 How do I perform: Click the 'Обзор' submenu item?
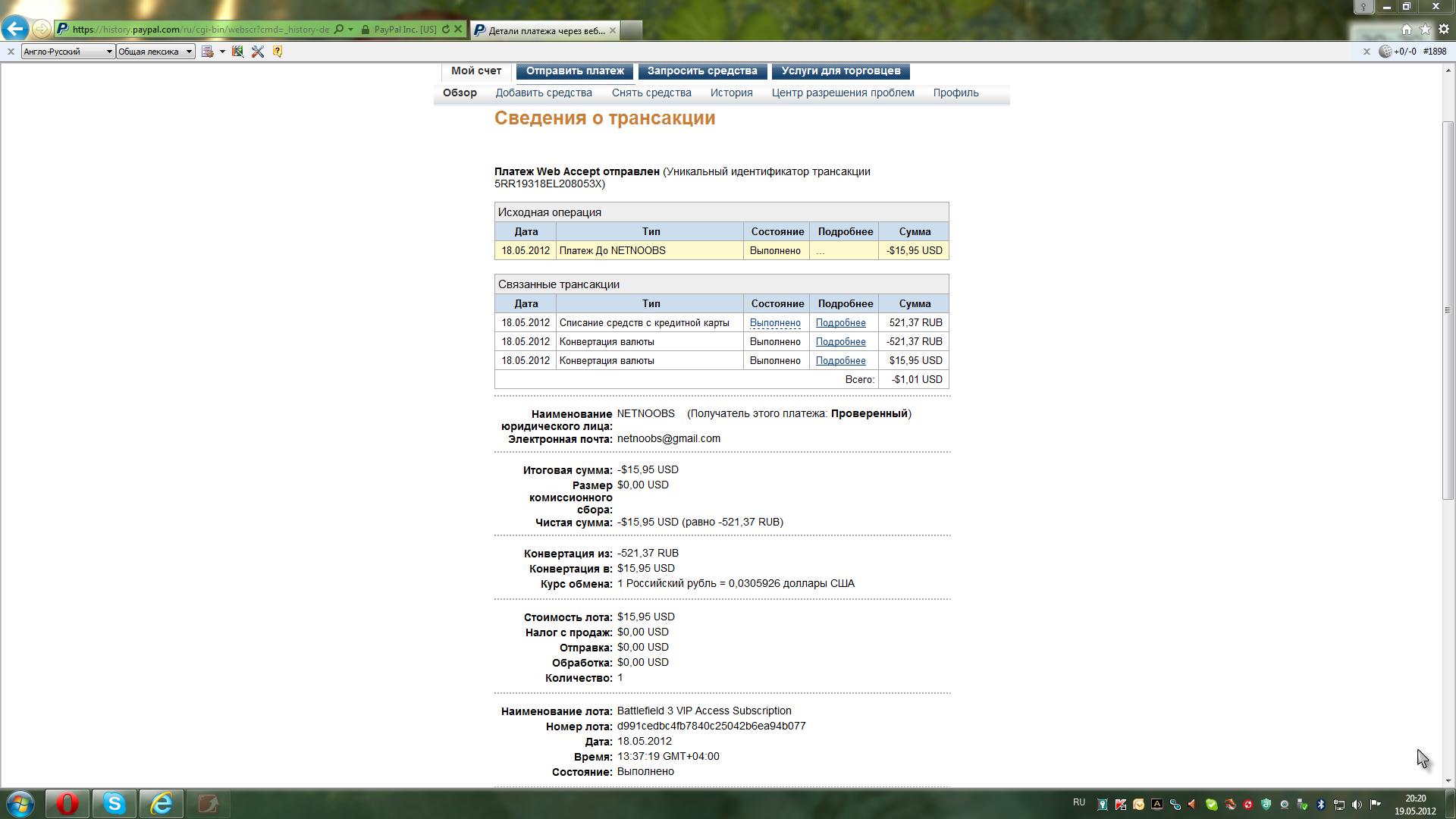(x=460, y=93)
